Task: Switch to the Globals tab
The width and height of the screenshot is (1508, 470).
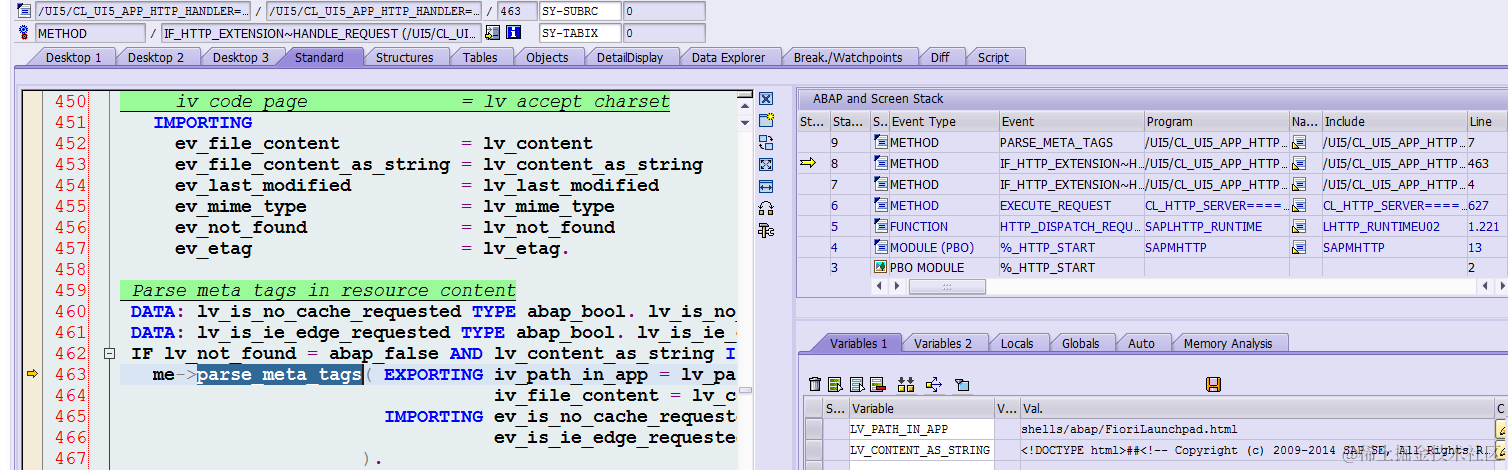Action: click(x=1080, y=343)
